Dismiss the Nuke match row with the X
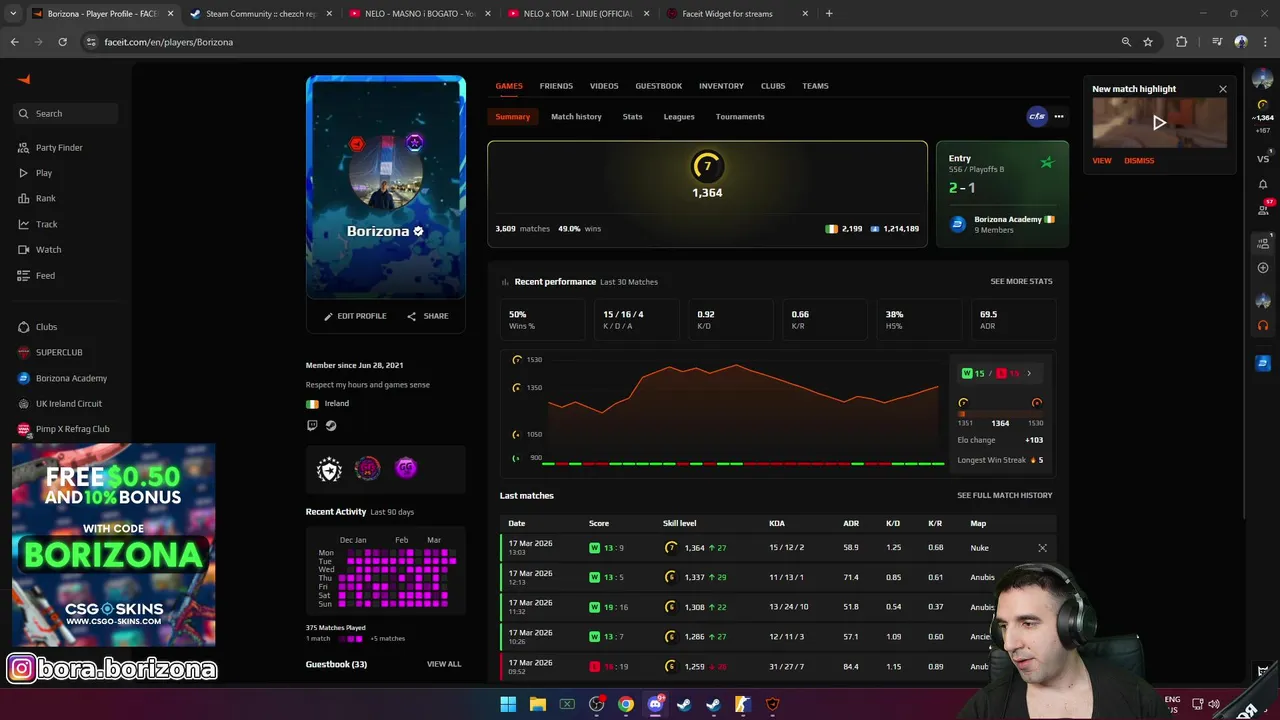This screenshot has height=720, width=1280. coord(1042,548)
